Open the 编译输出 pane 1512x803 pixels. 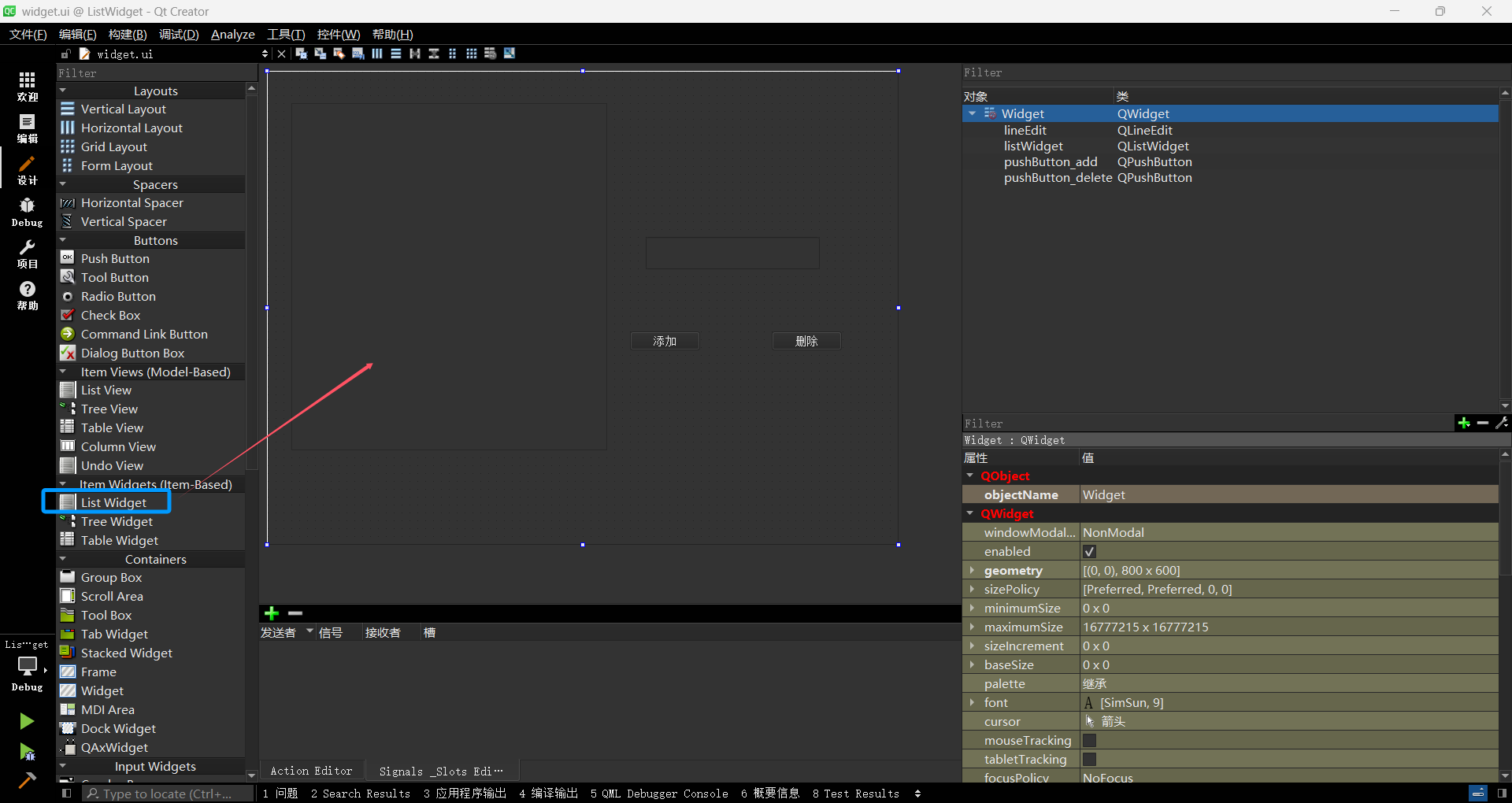[549, 794]
